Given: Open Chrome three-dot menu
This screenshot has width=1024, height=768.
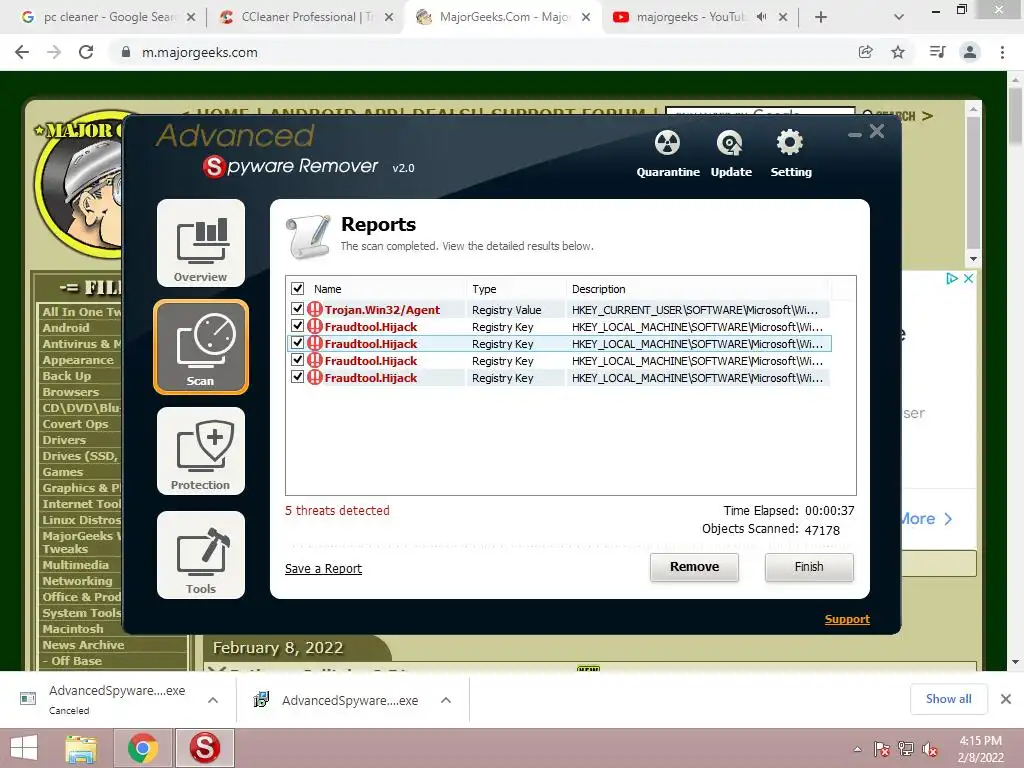Looking at the screenshot, I should click(1002, 52).
